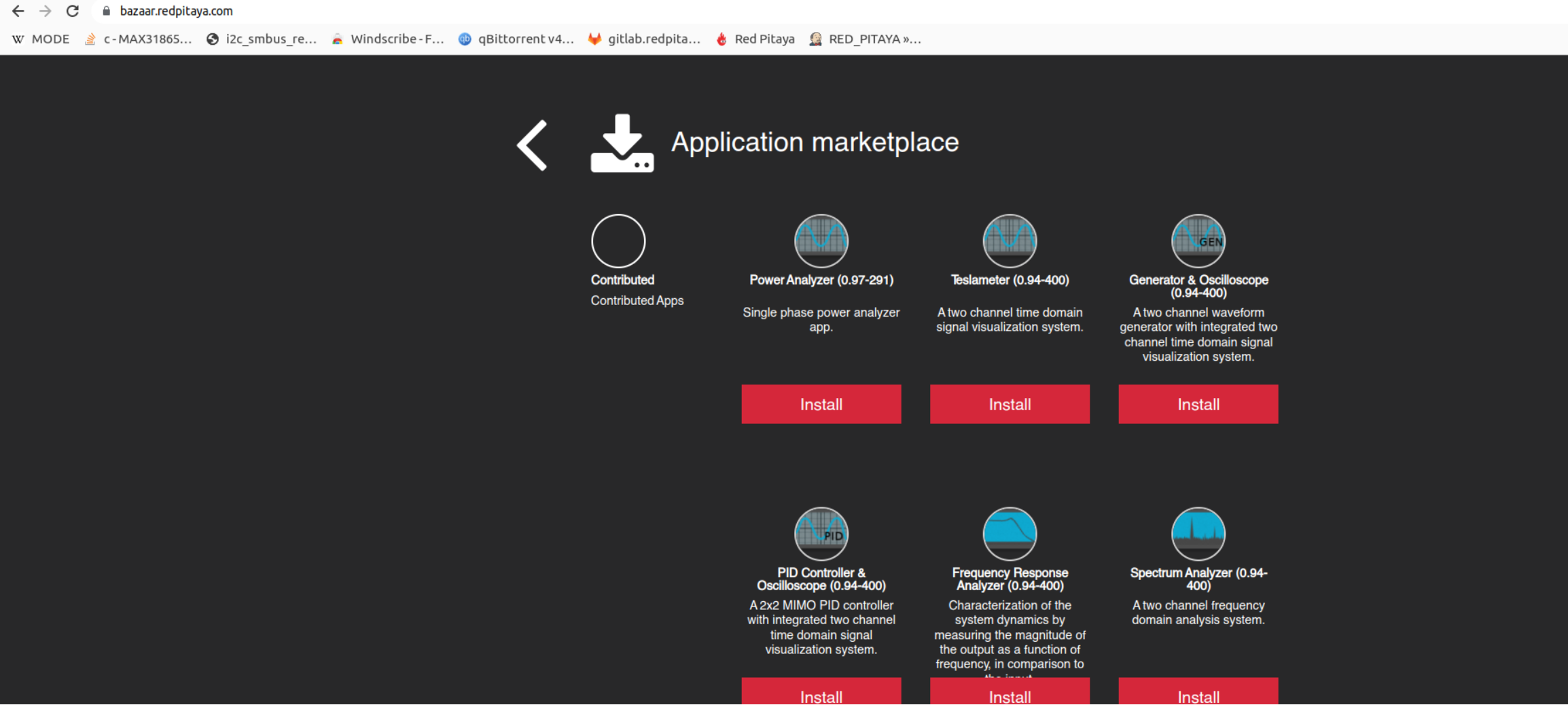Image resolution: width=1568 pixels, height=705 pixels.
Task: Select the Frequency Response Analyzer icon
Action: click(1009, 534)
